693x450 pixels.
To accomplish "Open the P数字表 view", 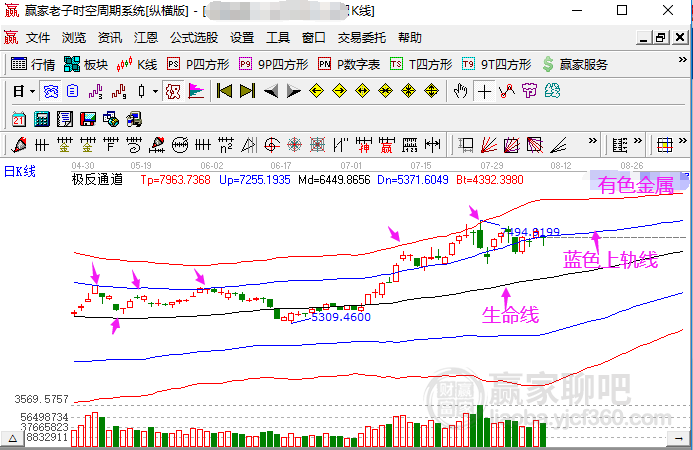I will 349,65.
